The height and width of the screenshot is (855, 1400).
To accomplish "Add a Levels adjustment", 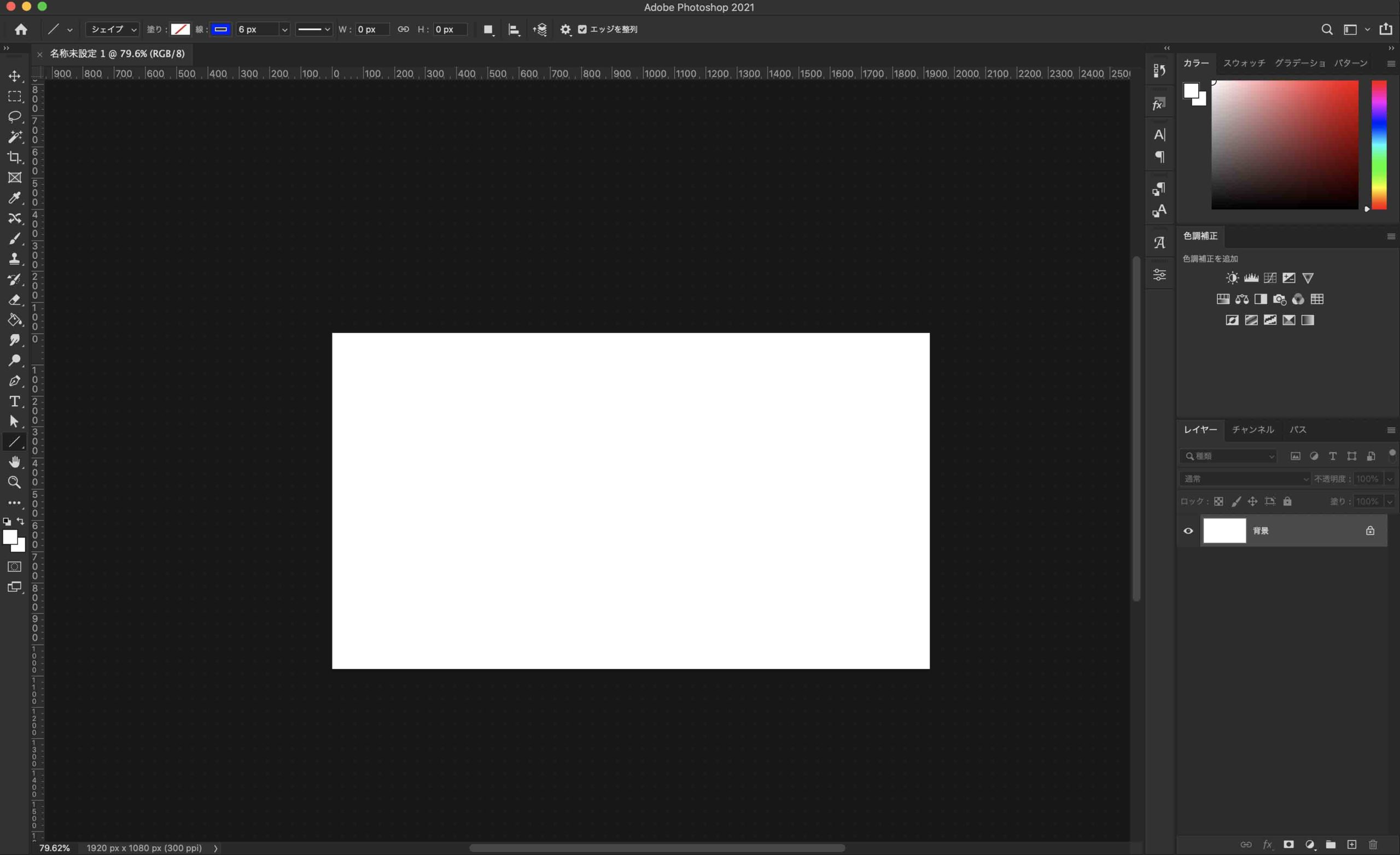I will point(1251,278).
